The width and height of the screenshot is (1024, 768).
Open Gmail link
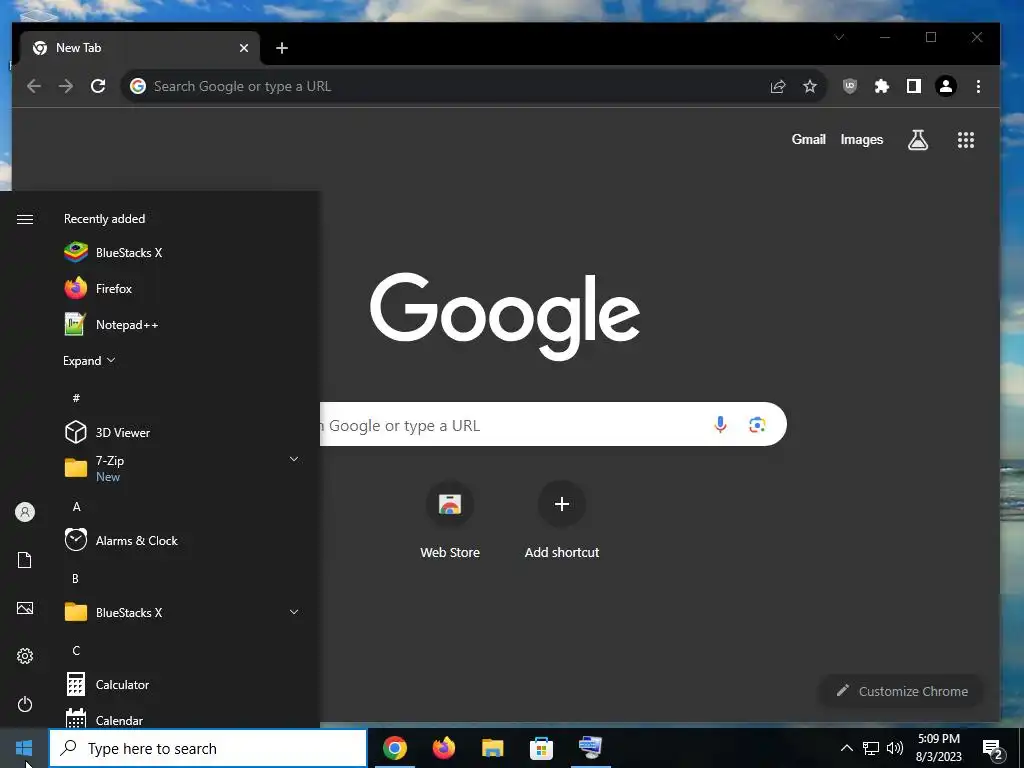coord(808,139)
